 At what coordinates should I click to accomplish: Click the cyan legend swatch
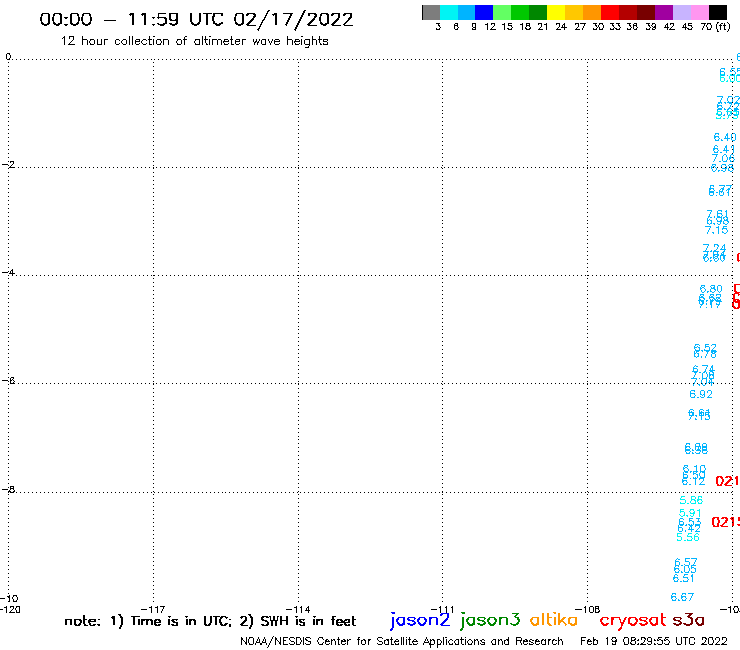(449, 12)
